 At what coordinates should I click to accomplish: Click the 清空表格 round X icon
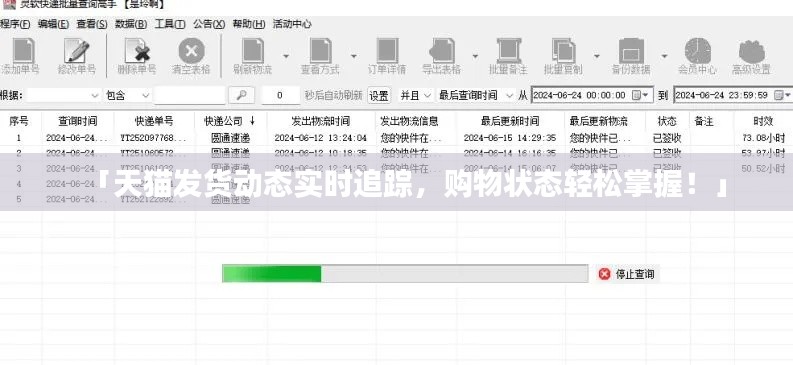coord(191,51)
